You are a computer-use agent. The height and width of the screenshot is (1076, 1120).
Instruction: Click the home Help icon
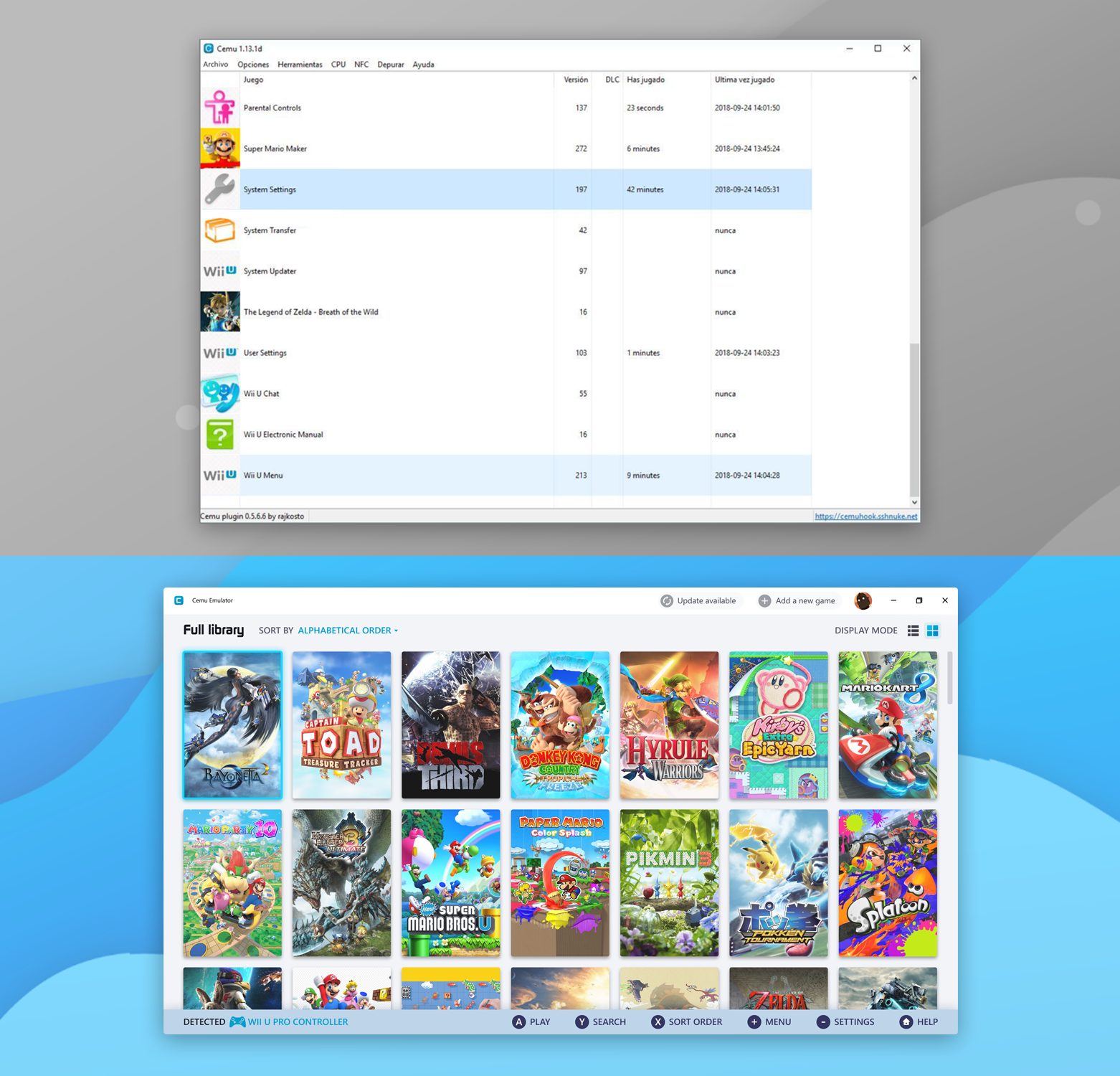tap(906, 1022)
